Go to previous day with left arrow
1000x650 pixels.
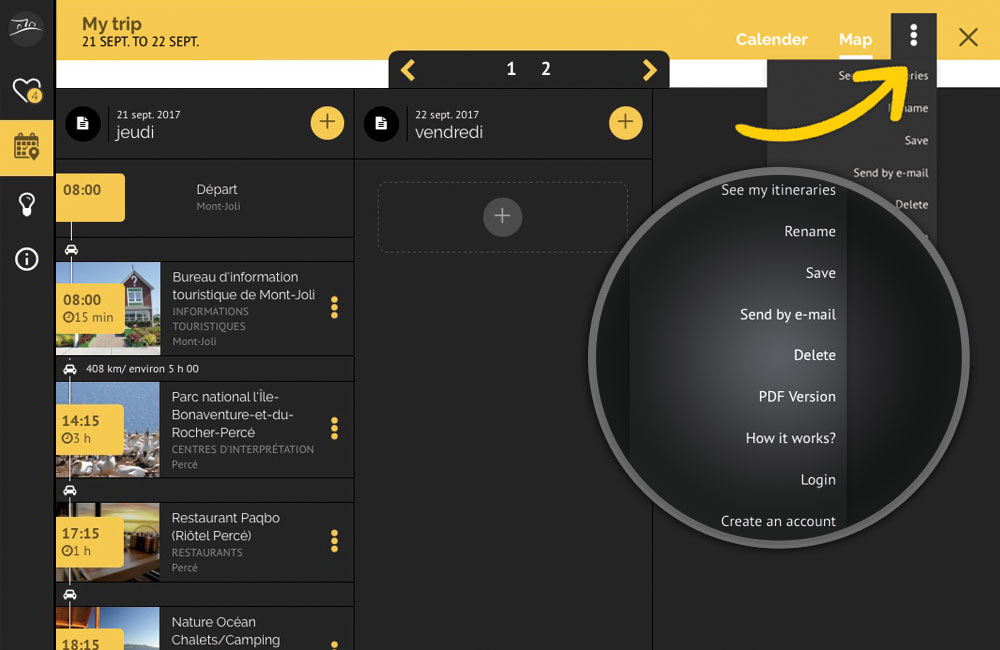408,70
